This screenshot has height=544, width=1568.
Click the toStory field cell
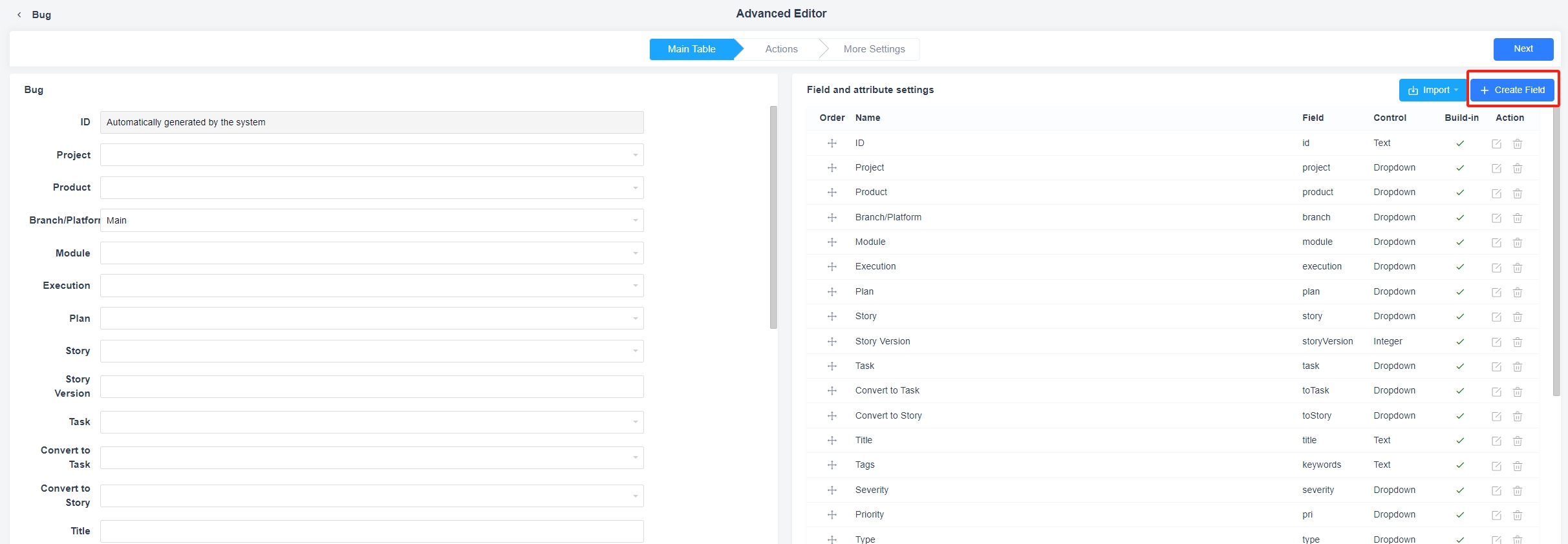pyautogui.click(x=1316, y=415)
